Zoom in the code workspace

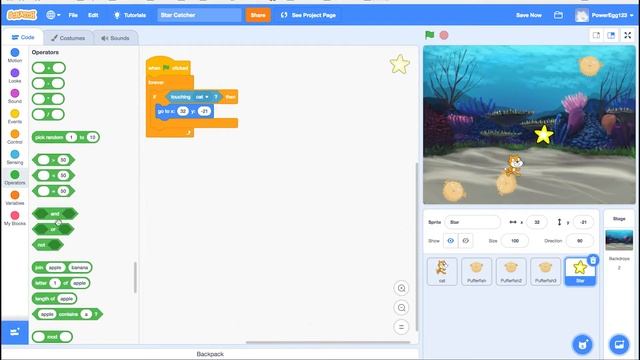[401, 289]
